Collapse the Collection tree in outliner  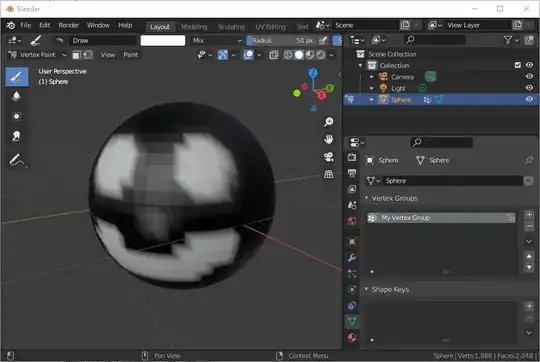point(361,65)
